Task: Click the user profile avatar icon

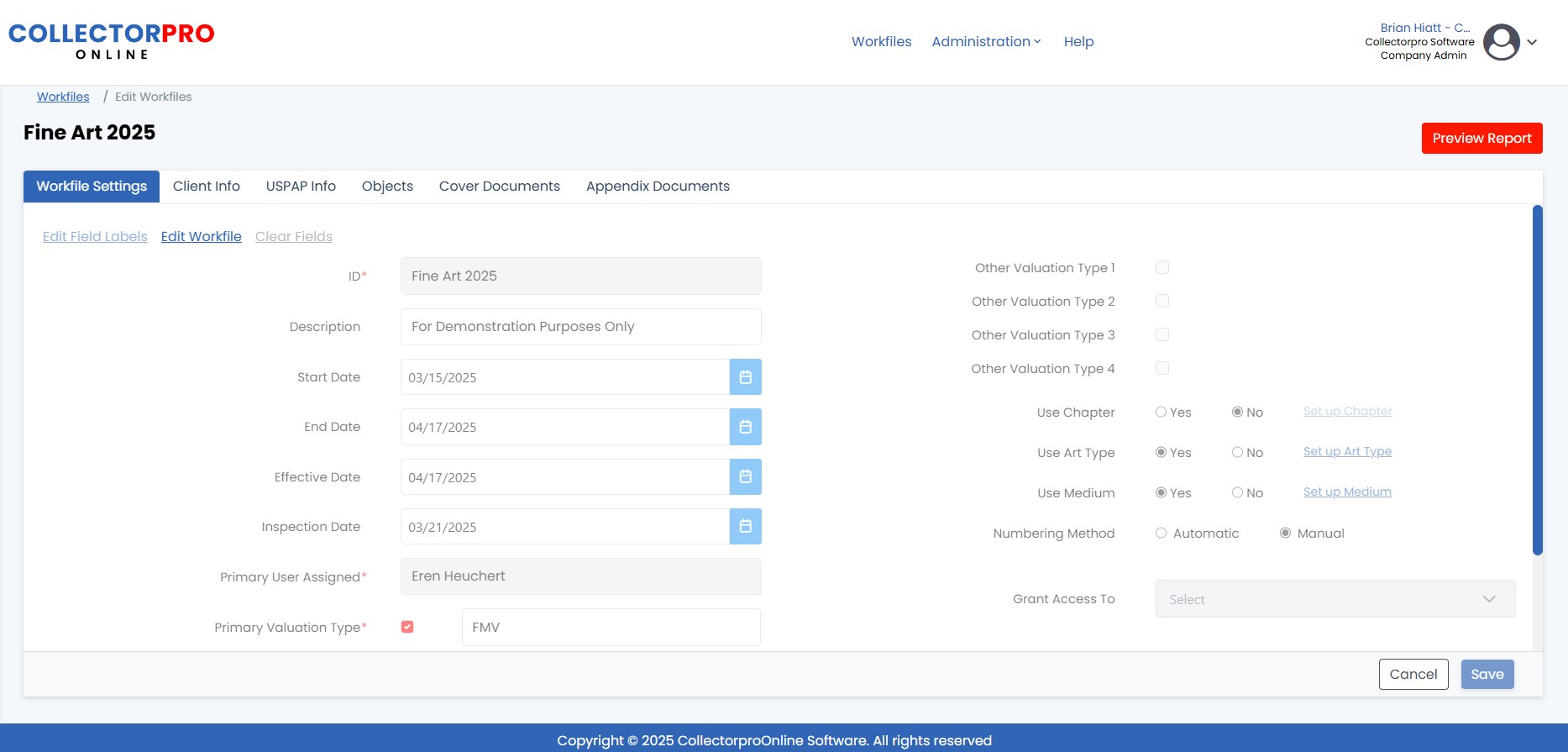Action: [1501, 42]
